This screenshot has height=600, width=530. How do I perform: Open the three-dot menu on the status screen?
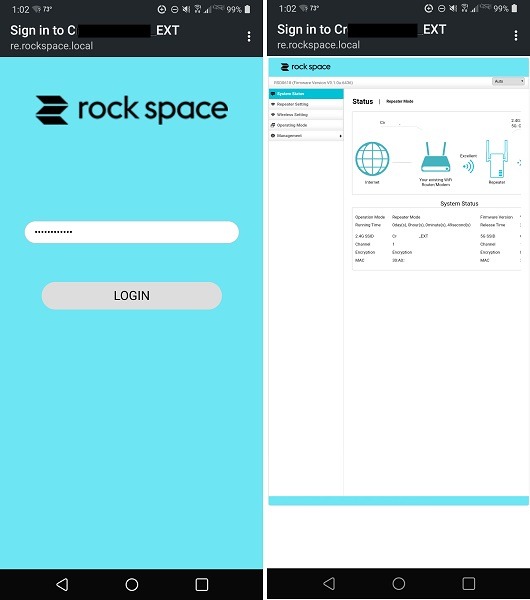click(516, 36)
